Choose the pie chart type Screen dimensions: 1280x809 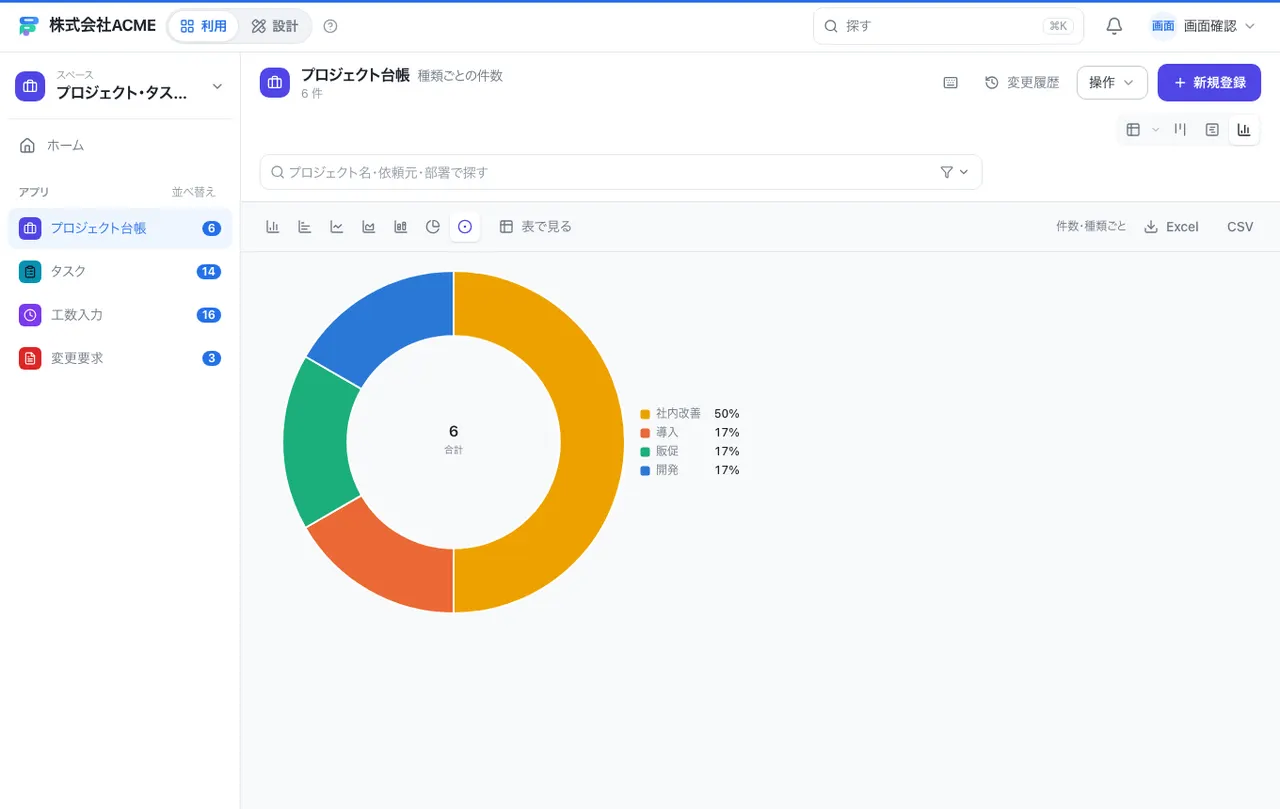(433, 227)
